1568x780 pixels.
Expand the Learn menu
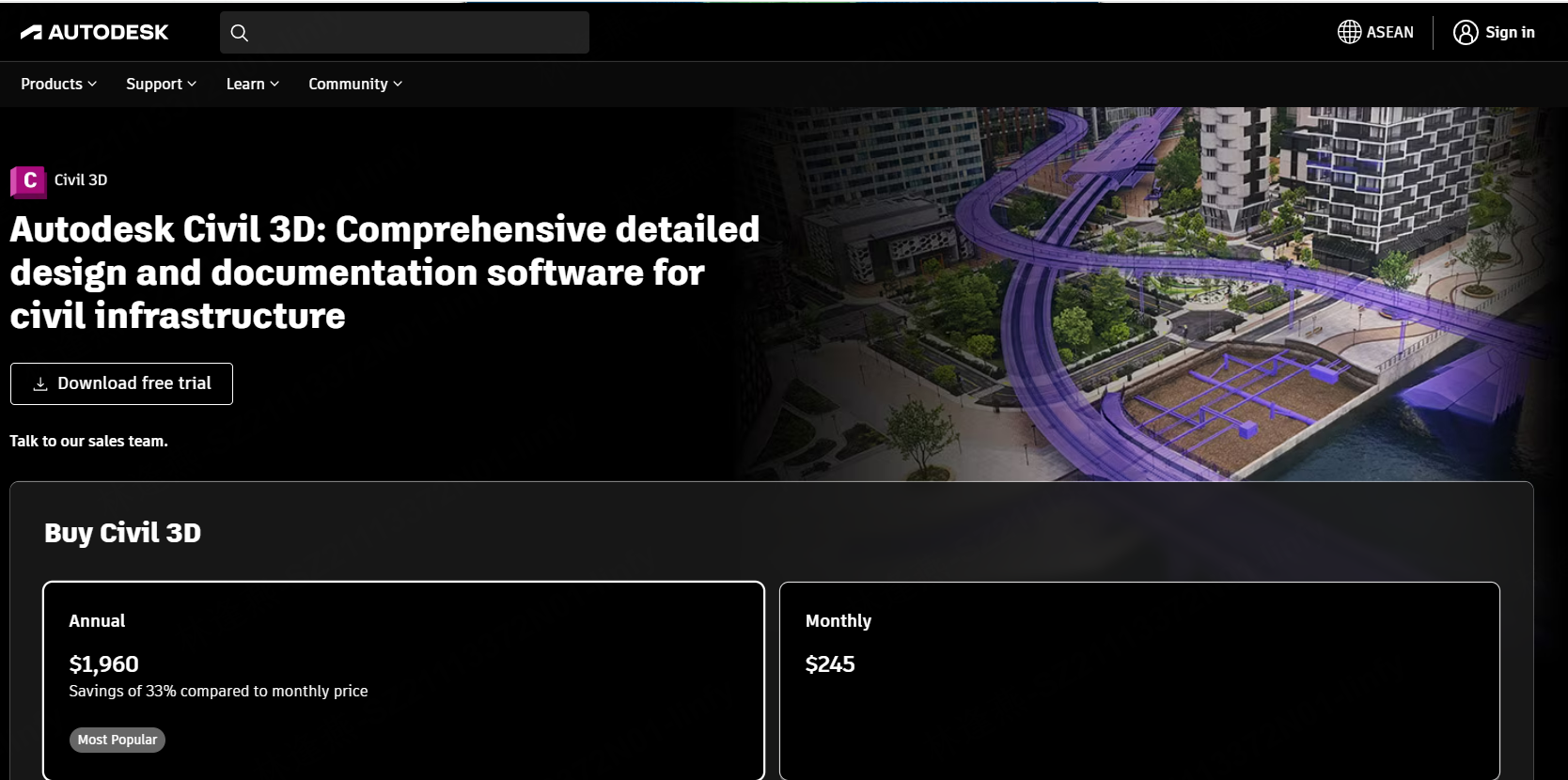[252, 84]
